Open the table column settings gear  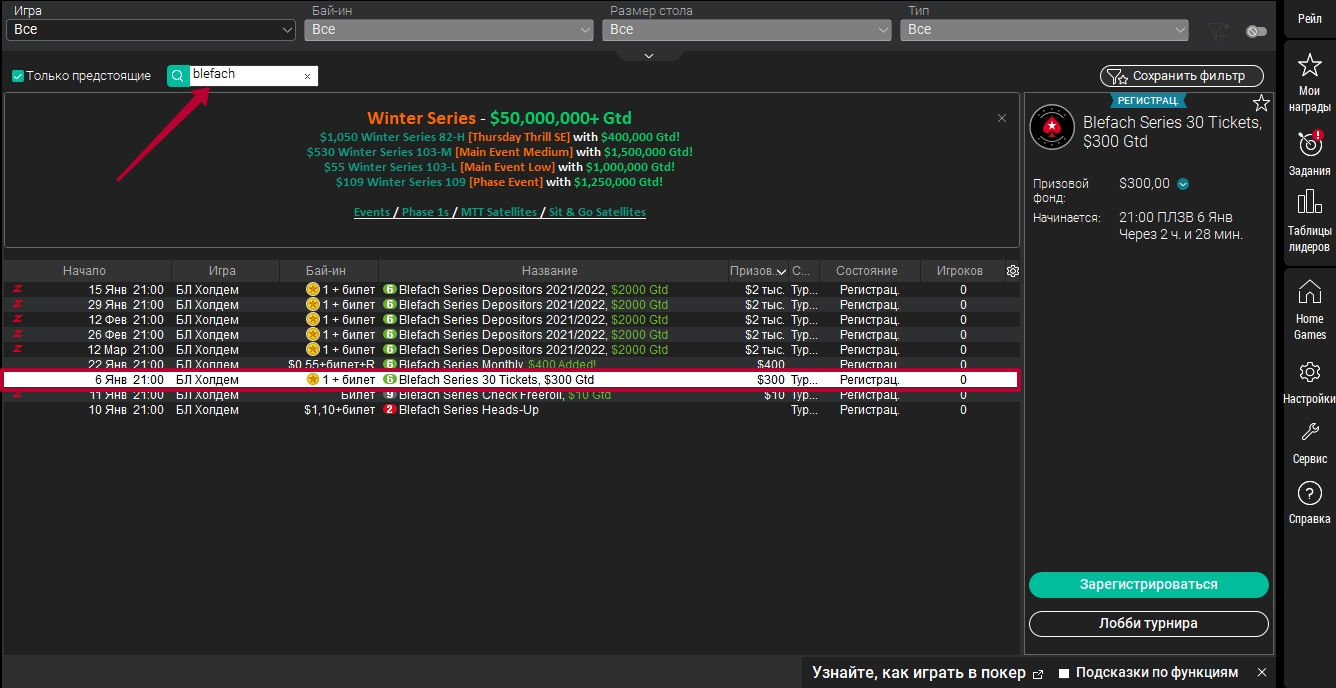1012,271
